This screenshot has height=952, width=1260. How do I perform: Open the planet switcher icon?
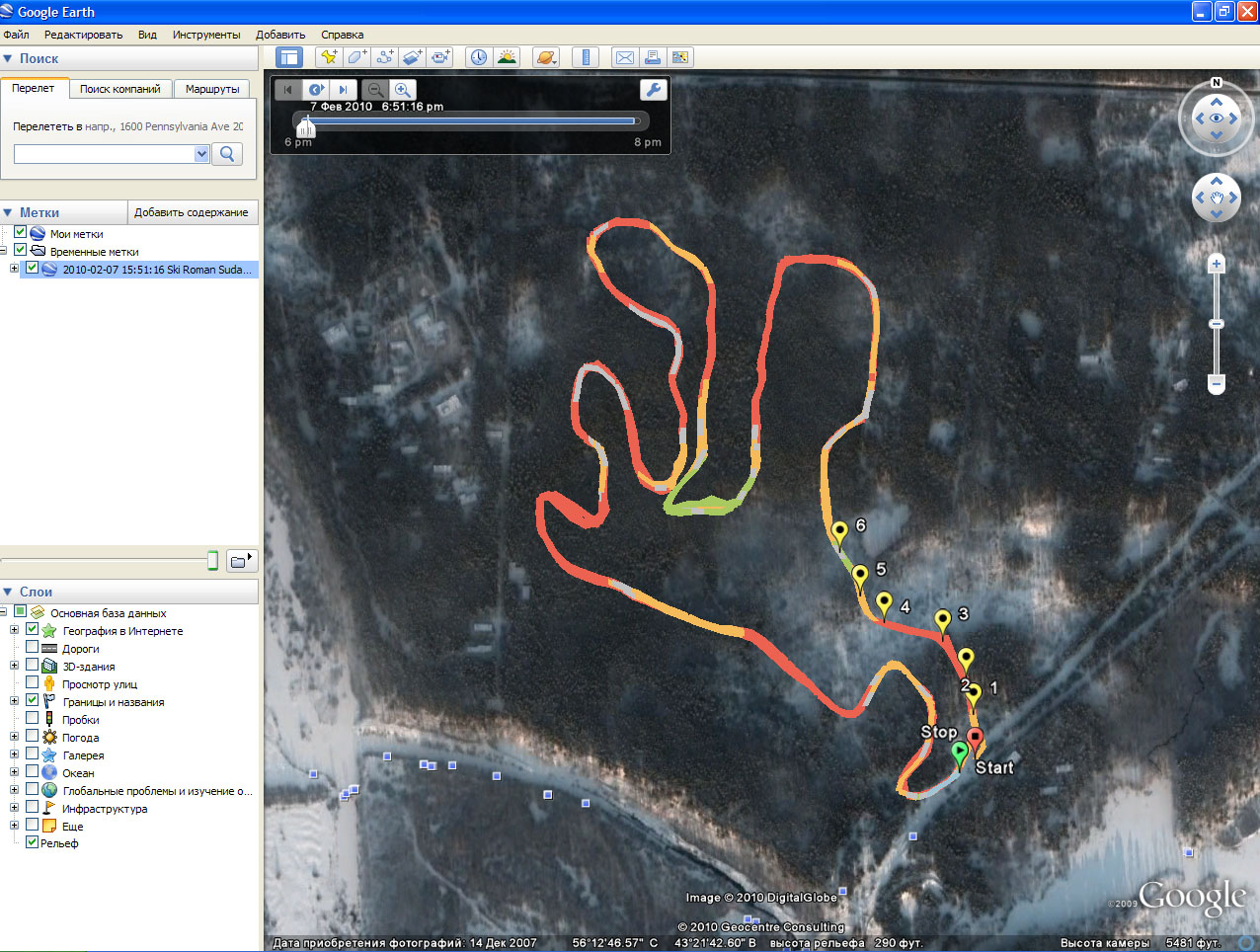tap(546, 57)
